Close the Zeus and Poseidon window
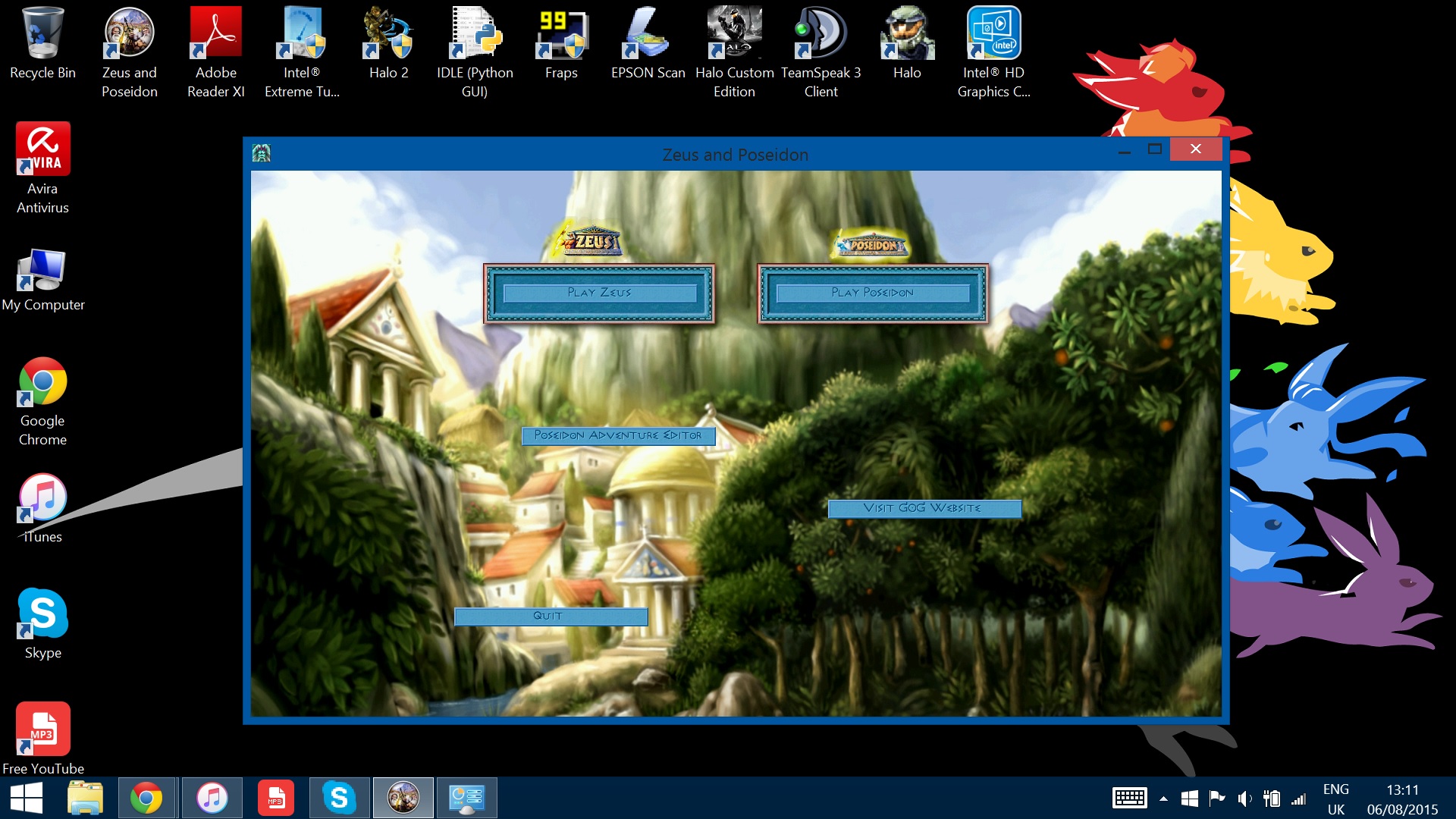This screenshot has height=819, width=1456. 1196,149
